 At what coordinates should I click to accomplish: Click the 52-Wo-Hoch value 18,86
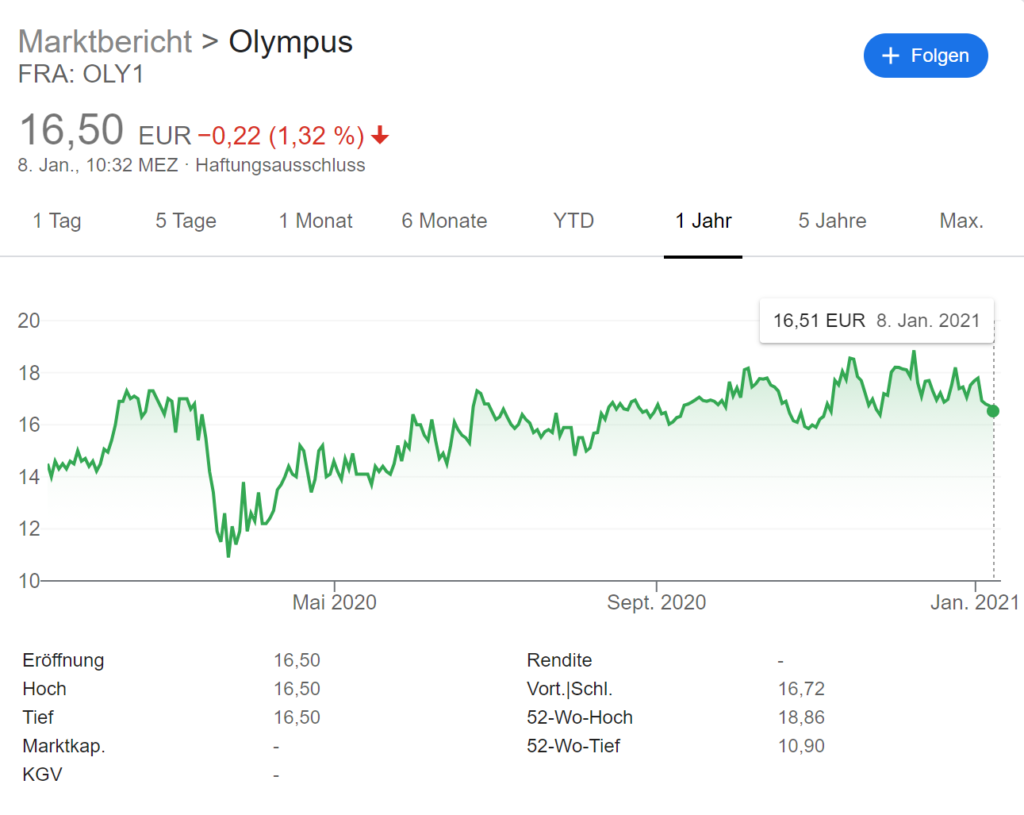[x=801, y=717]
